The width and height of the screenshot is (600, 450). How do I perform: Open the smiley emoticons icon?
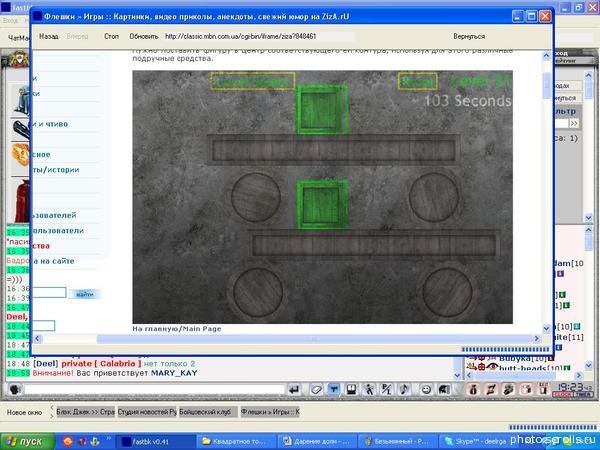coord(426,390)
